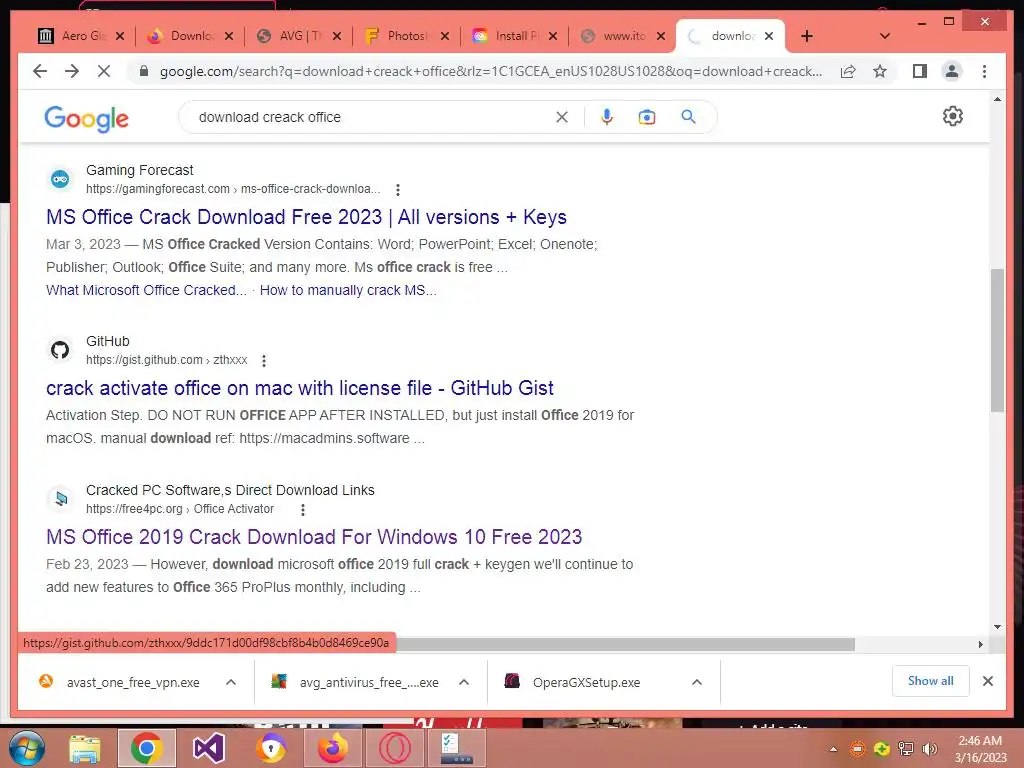Expand options for avg_antivirus_free download
The image size is (1024, 768).
pos(464,682)
